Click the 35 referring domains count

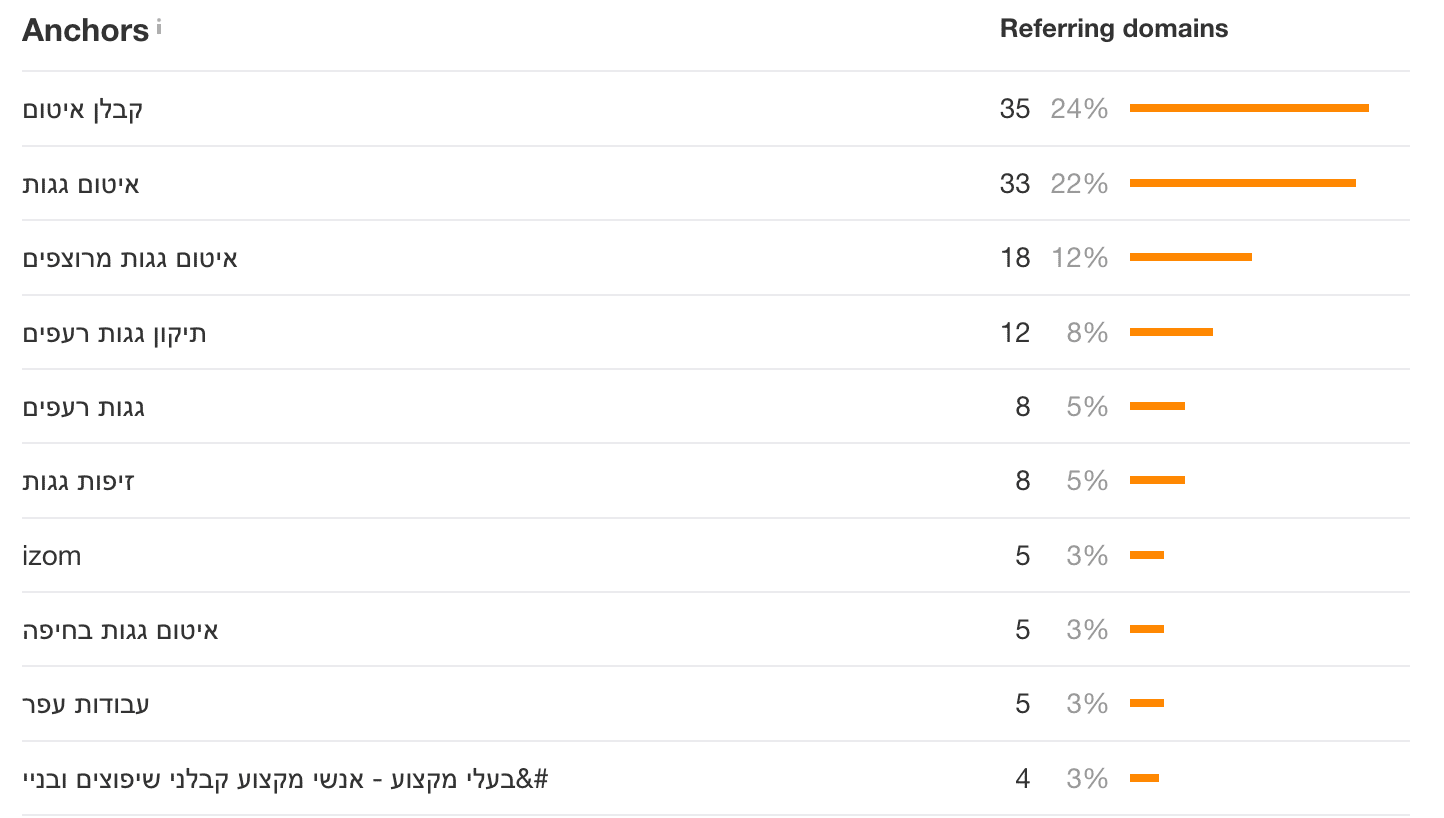tap(1014, 109)
